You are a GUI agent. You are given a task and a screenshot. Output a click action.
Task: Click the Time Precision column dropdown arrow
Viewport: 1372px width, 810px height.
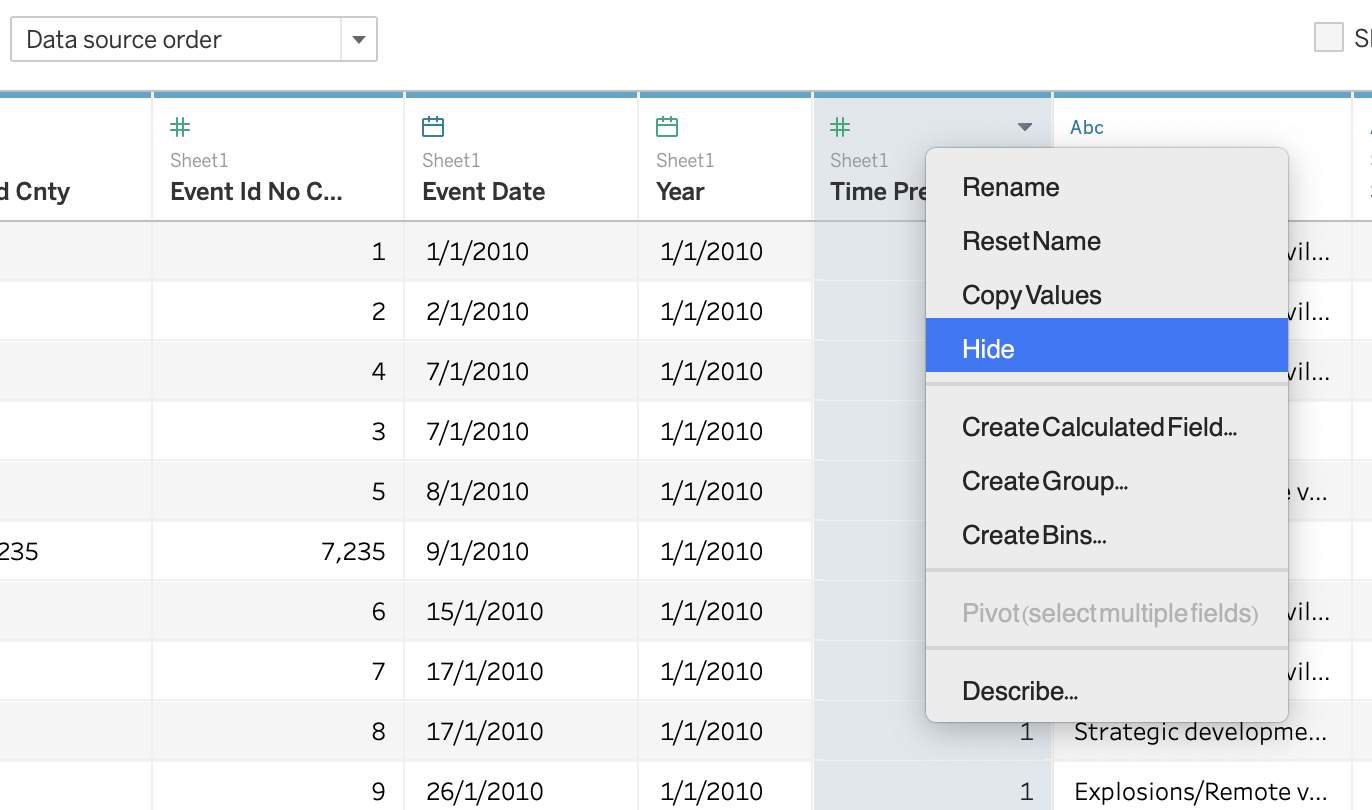coord(1024,127)
